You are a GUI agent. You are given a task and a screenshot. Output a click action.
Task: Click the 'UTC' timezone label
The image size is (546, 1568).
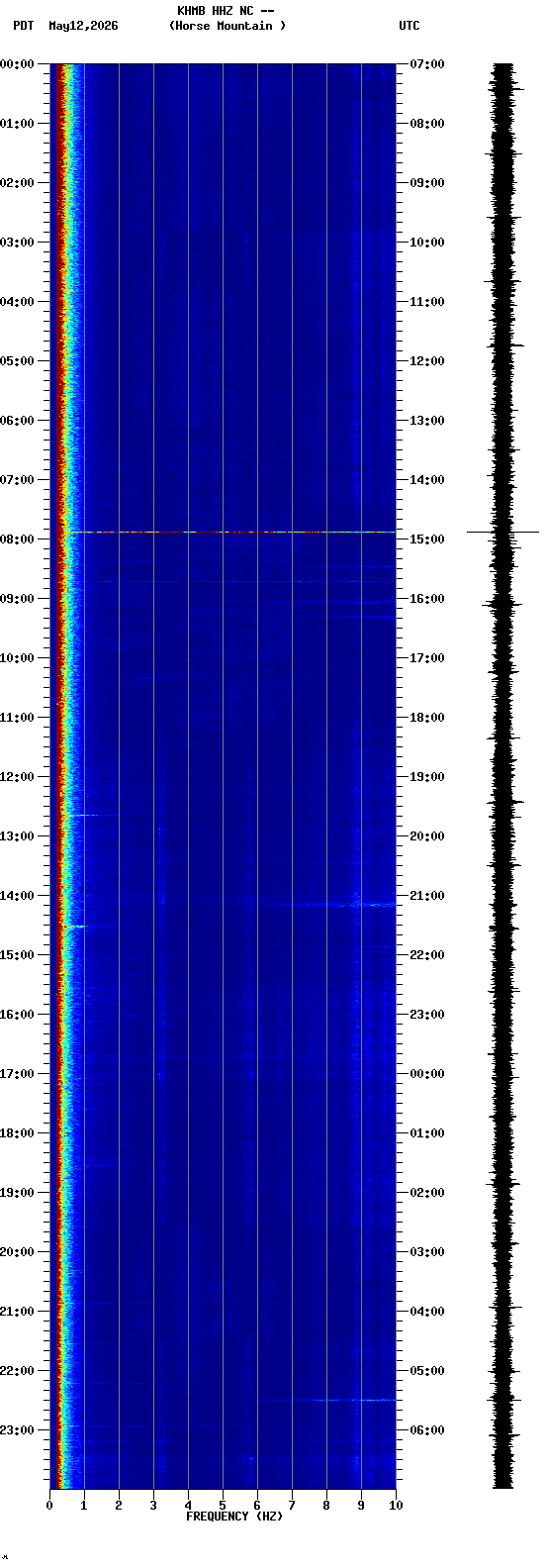point(409,26)
